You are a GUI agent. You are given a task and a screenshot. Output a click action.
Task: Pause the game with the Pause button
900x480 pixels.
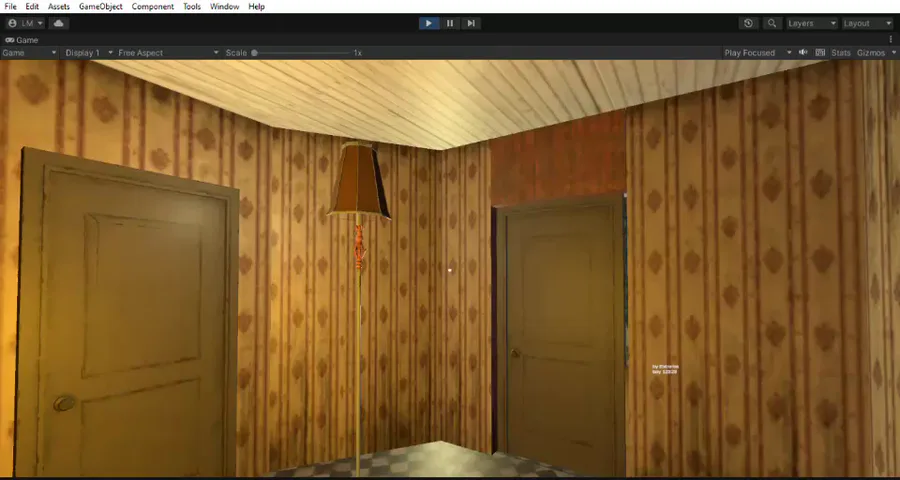pyautogui.click(x=450, y=24)
